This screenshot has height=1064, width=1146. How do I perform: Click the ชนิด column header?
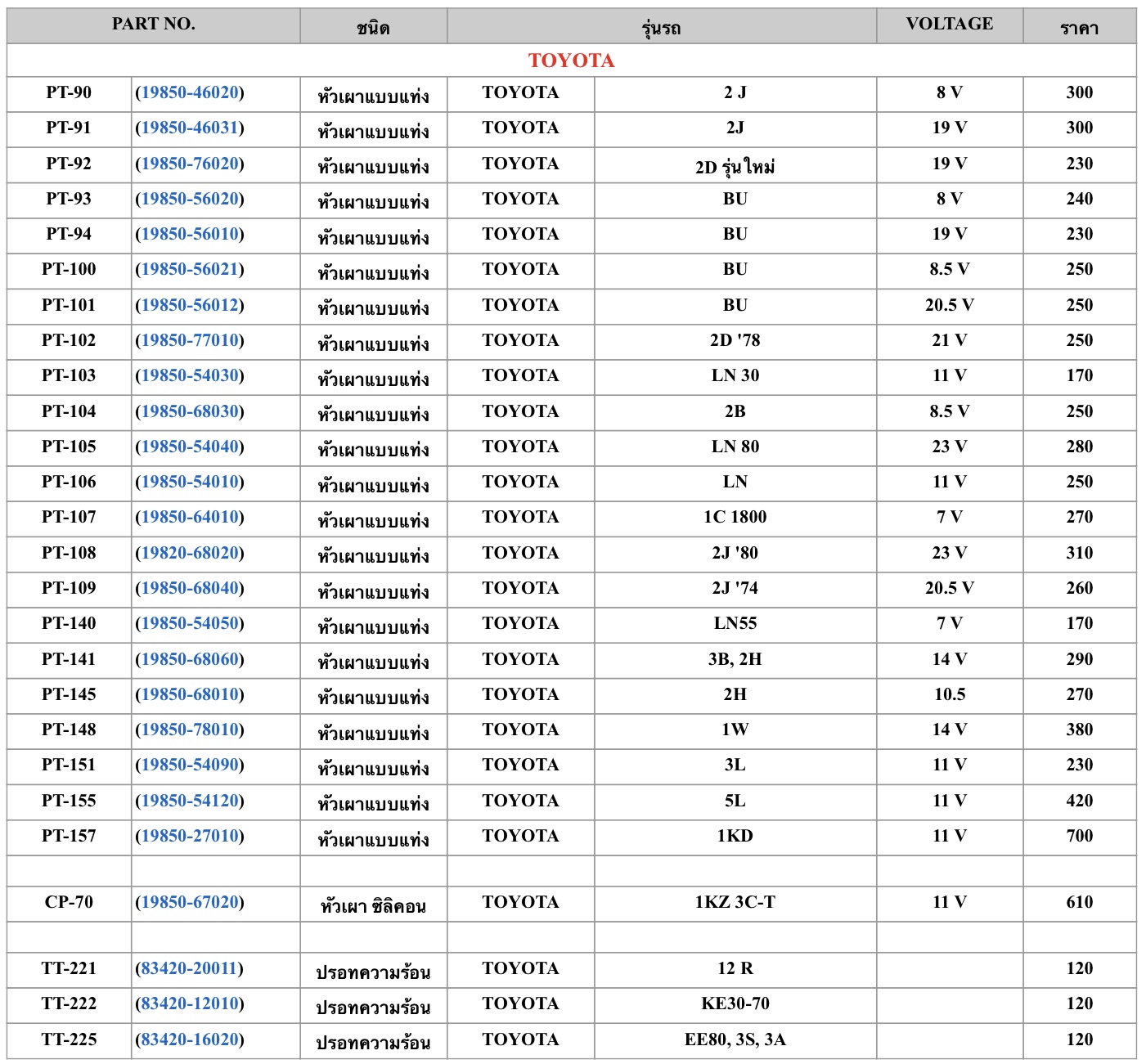(x=373, y=25)
